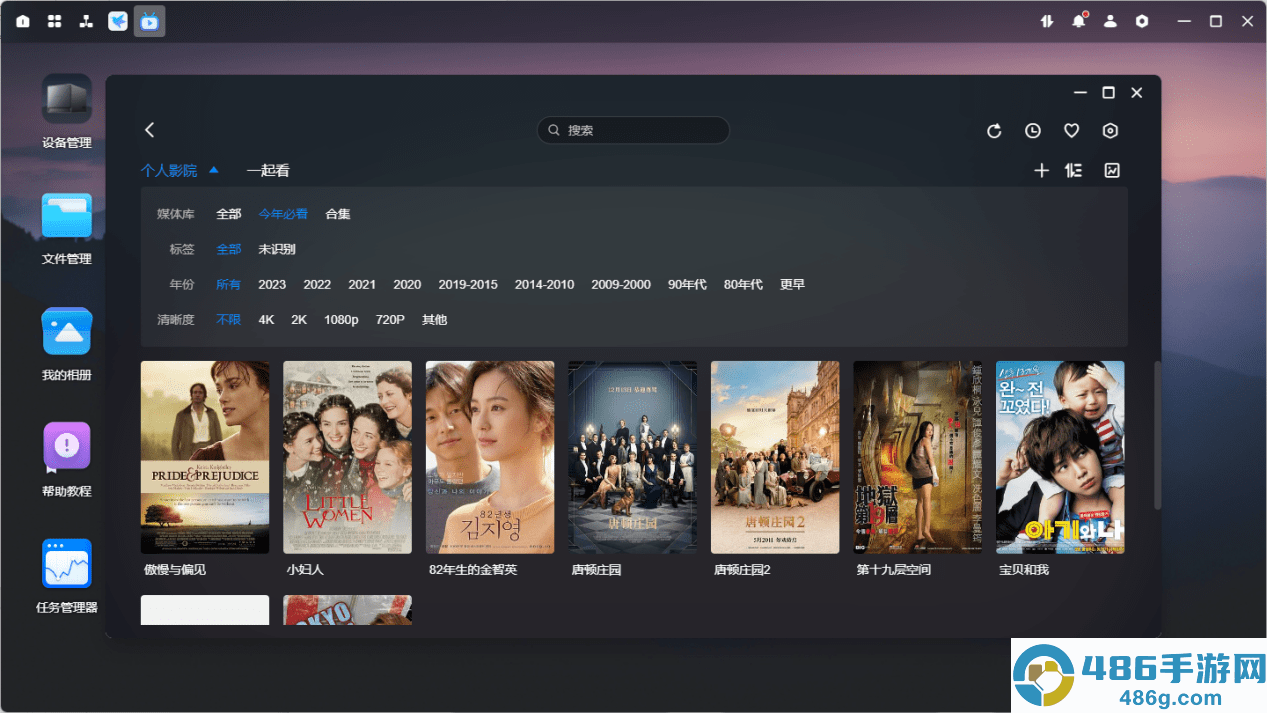Open the transfer arrows icon in the top bar
Viewport: 1267px width, 713px height.
point(1047,21)
